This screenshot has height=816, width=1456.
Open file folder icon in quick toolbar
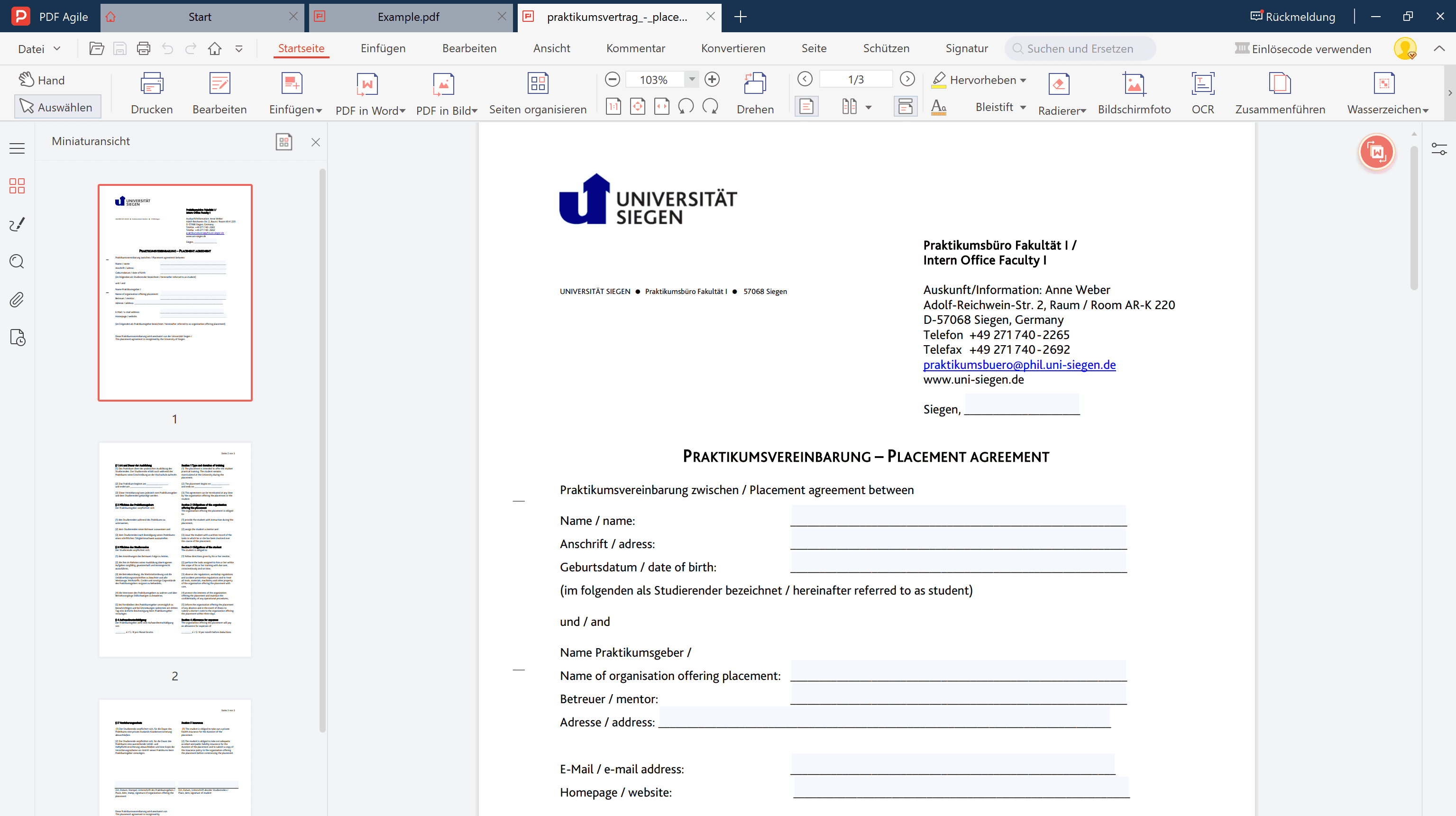click(x=97, y=48)
